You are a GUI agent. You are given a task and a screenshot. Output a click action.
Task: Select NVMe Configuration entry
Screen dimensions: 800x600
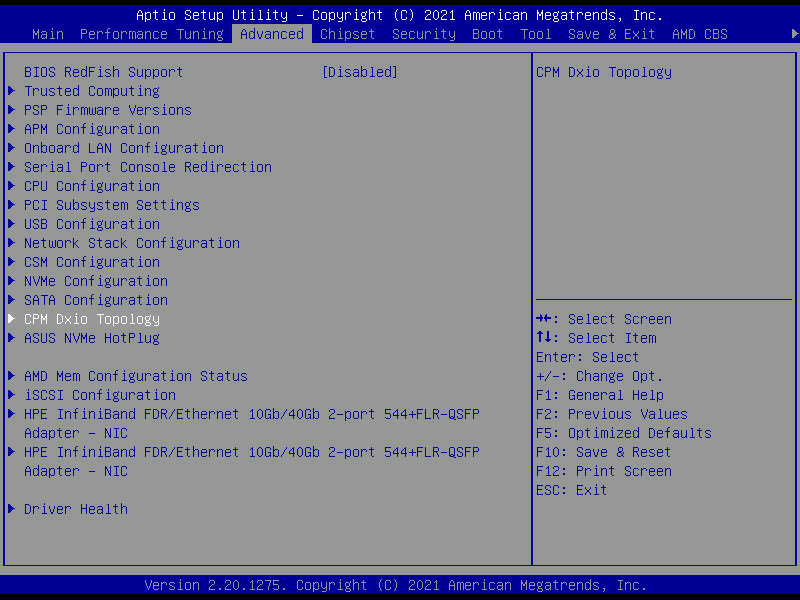click(x=95, y=281)
